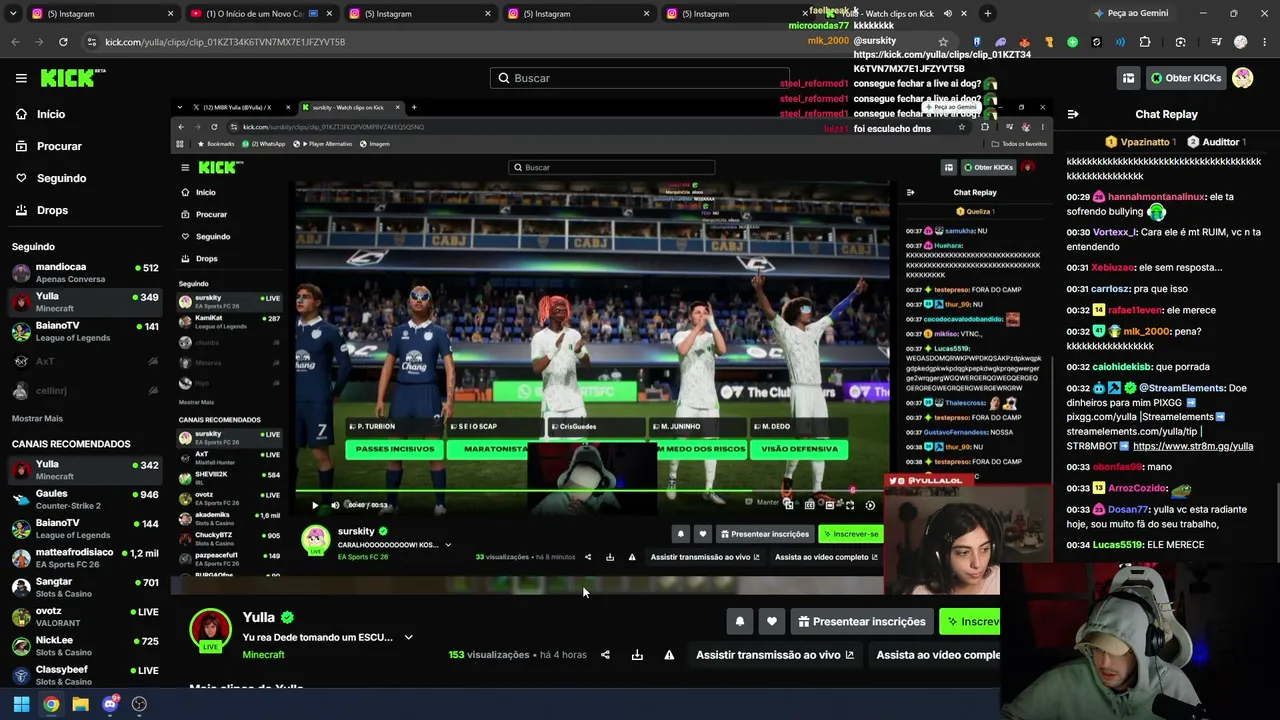
Task: Report the Yulla clip via the warning icon
Action: (669, 655)
